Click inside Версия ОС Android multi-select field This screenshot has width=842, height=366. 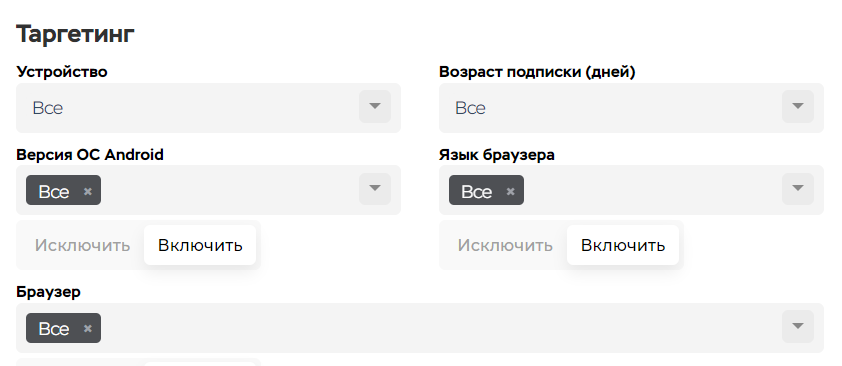208,190
